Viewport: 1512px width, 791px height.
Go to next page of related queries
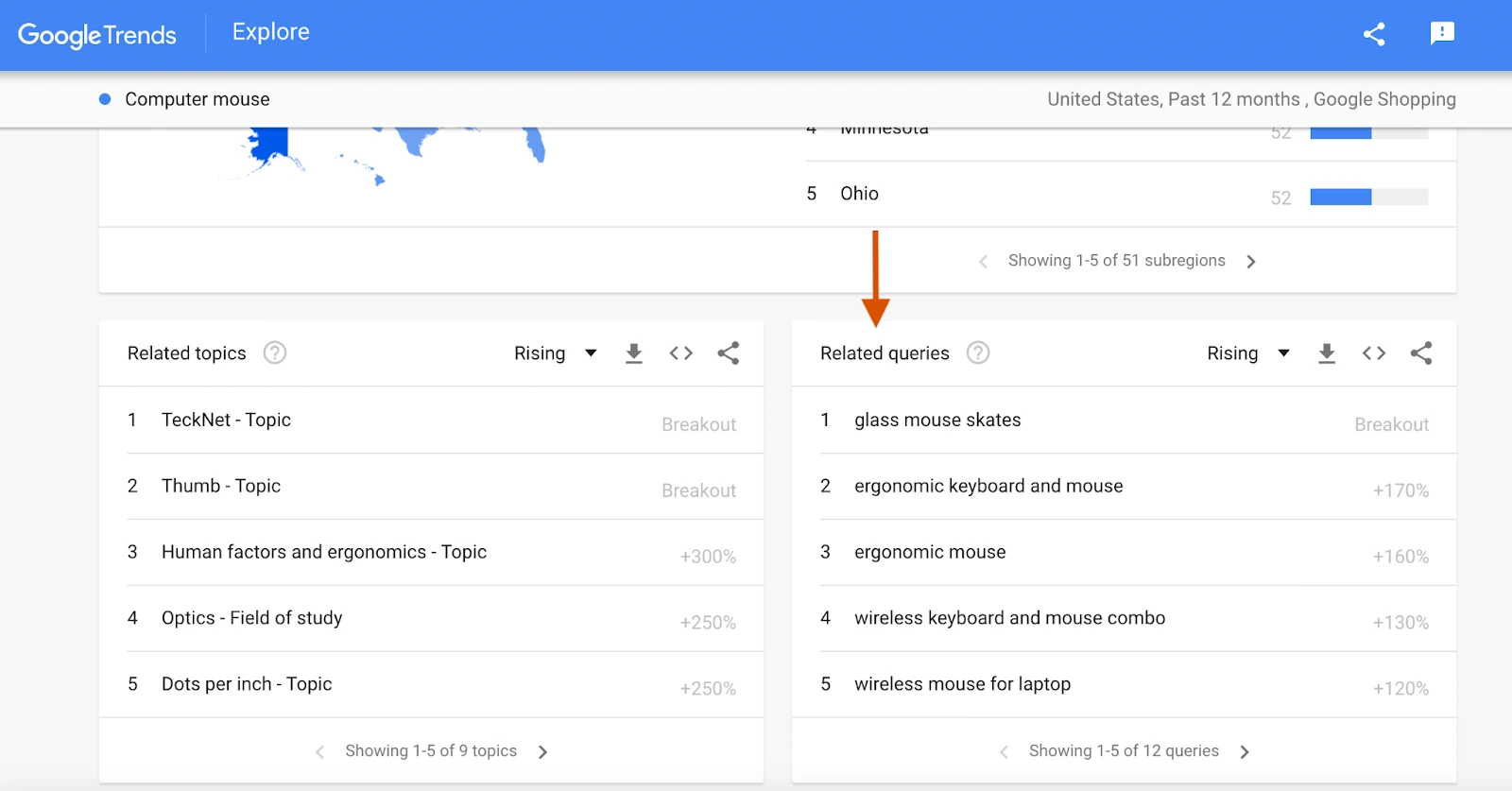[x=1245, y=752]
